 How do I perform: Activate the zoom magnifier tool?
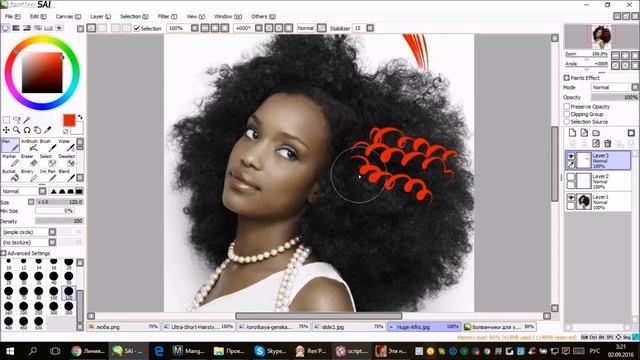coord(17,130)
